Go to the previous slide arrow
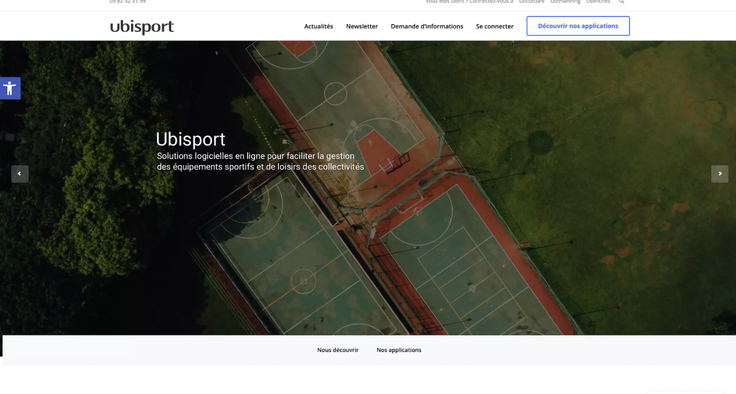The height and width of the screenshot is (394, 736). pyautogui.click(x=20, y=174)
